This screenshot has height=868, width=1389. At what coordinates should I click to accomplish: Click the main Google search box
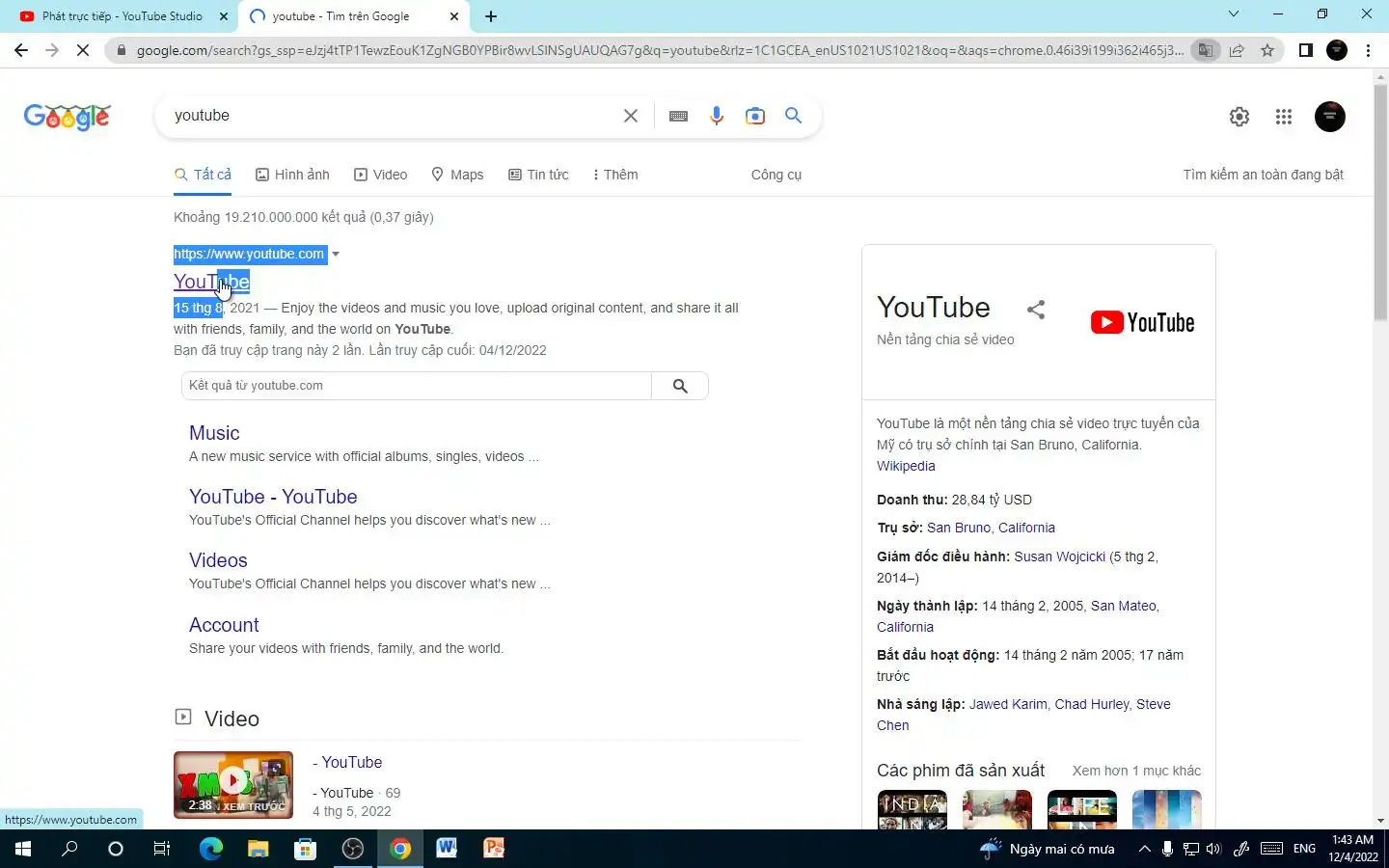coord(395,116)
